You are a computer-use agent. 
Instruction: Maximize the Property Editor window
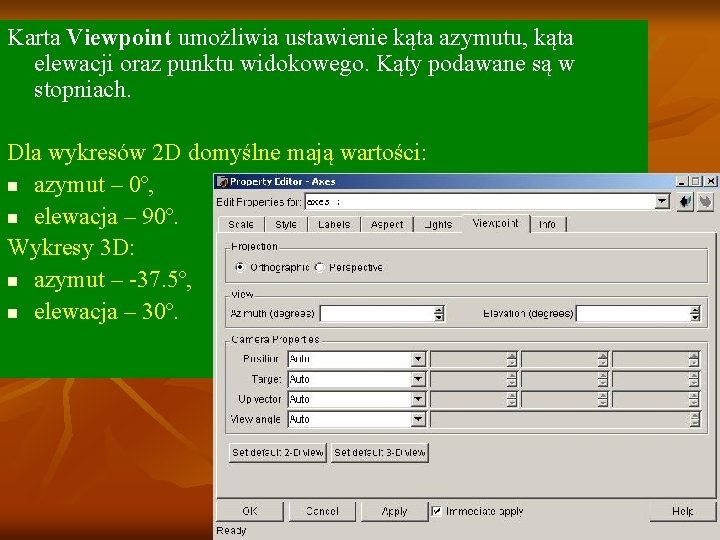(696, 181)
